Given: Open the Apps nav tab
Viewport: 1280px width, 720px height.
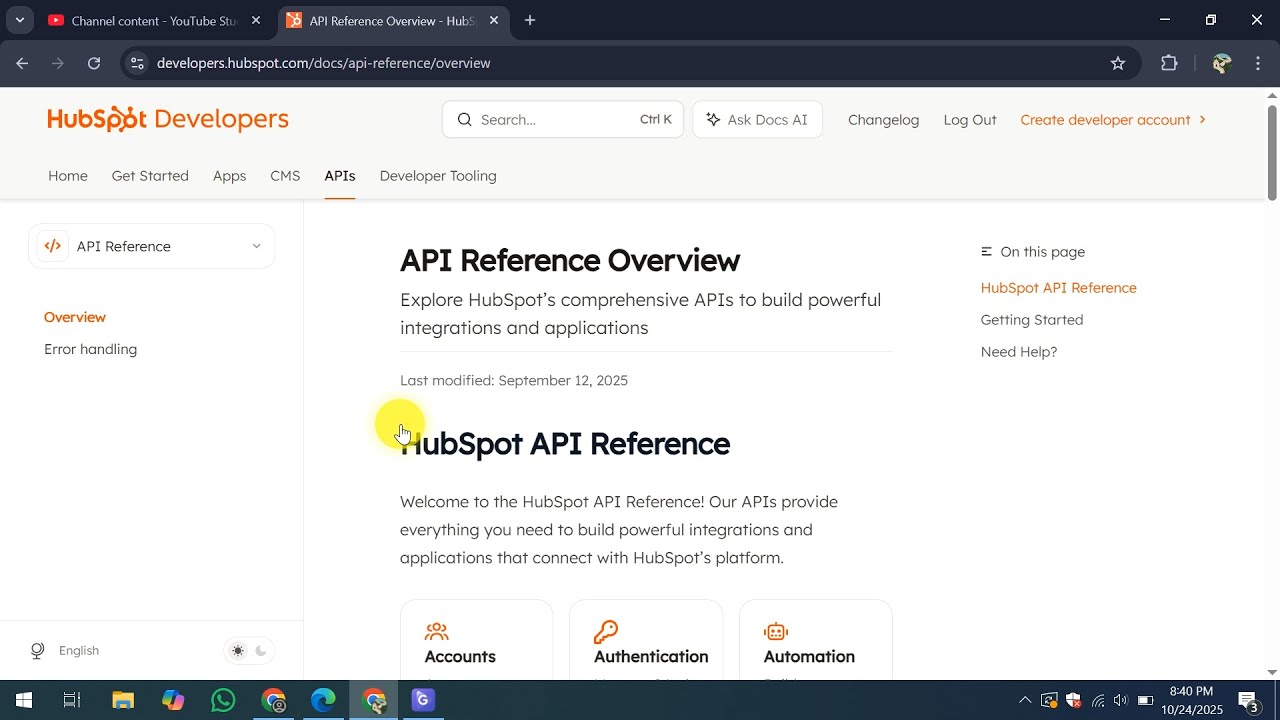Looking at the screenshot, I should click(229, 176).
